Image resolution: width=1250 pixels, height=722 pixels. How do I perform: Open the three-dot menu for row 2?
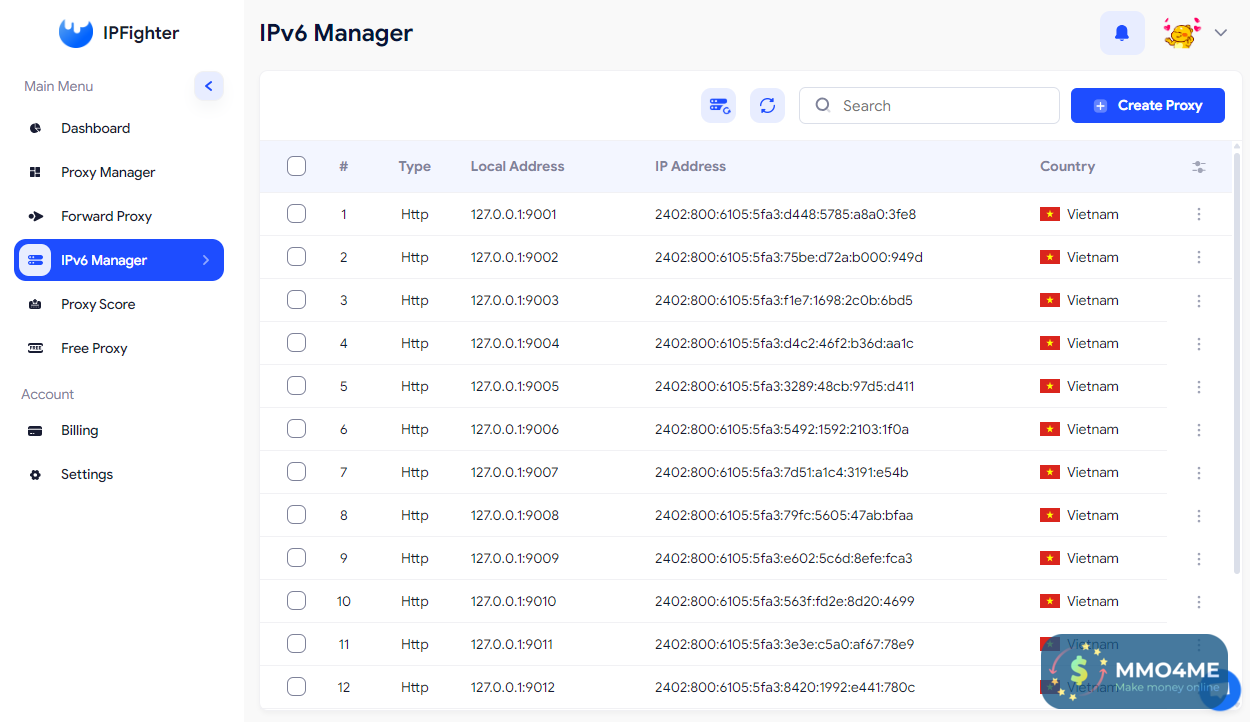[x=1199, y=257]
